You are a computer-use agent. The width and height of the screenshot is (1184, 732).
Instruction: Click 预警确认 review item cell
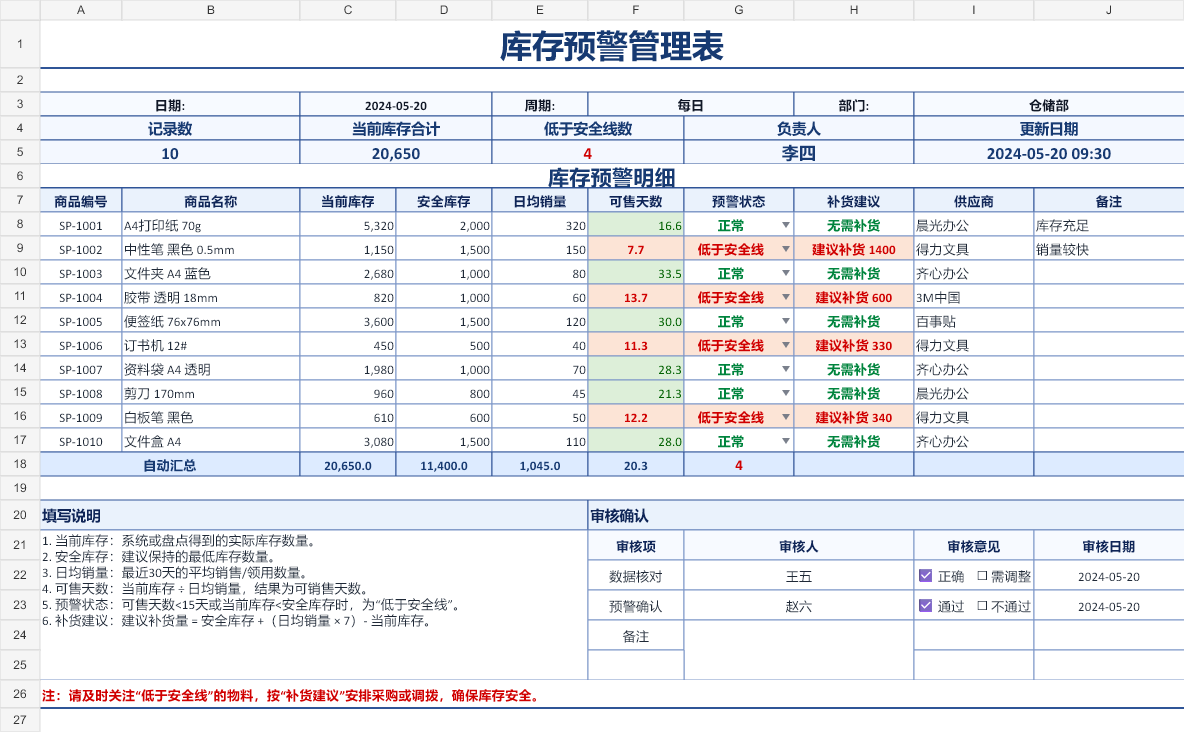[636, 606]
